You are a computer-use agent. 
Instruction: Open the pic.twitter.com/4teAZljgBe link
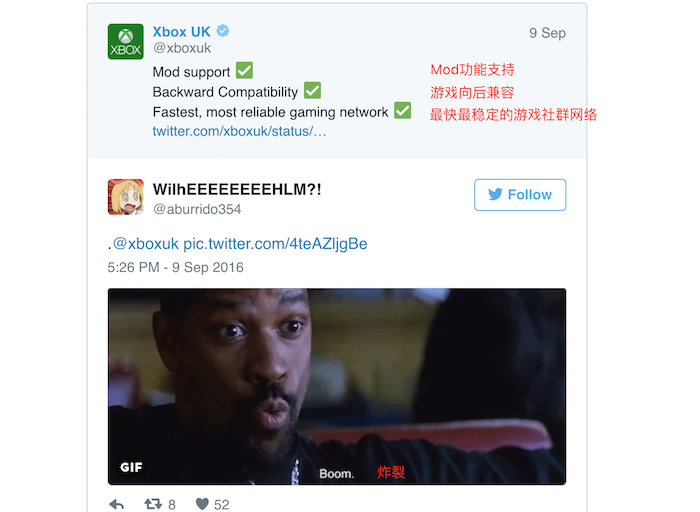tap(275, 244)
